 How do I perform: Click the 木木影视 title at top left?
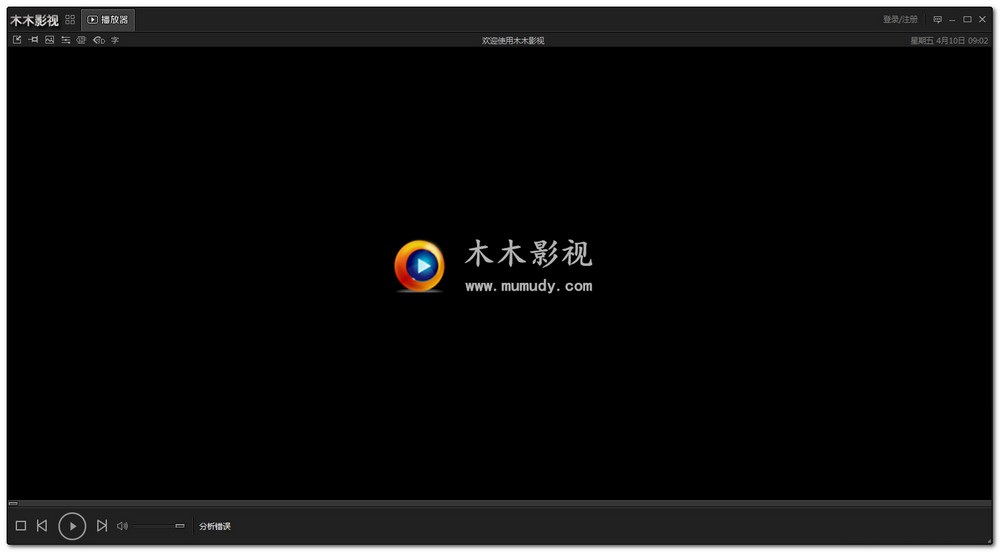(34, 20)
